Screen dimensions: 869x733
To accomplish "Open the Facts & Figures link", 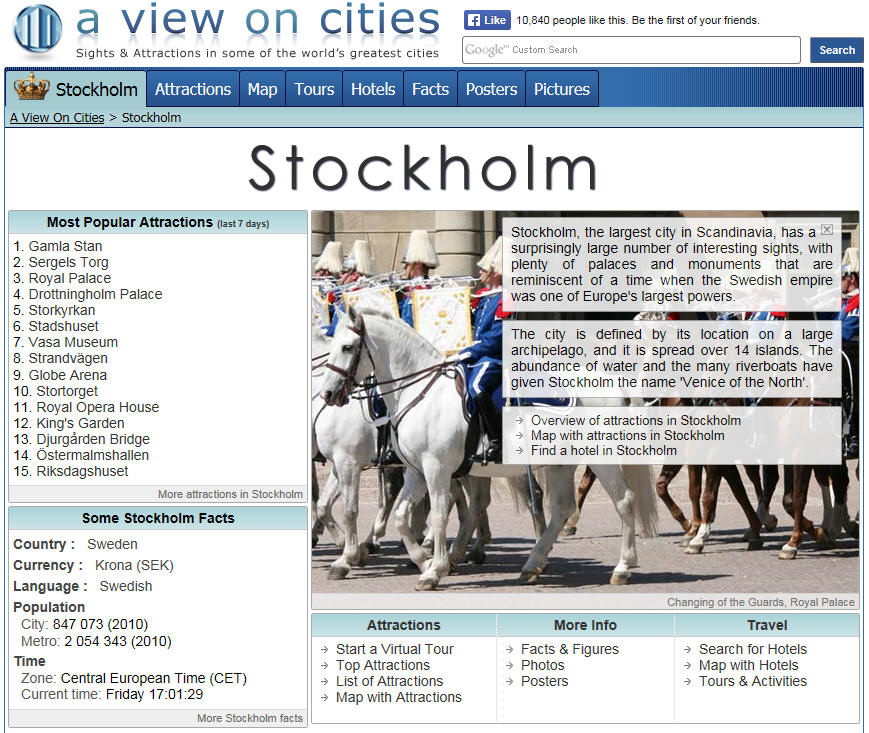I will tap(570, 649).
